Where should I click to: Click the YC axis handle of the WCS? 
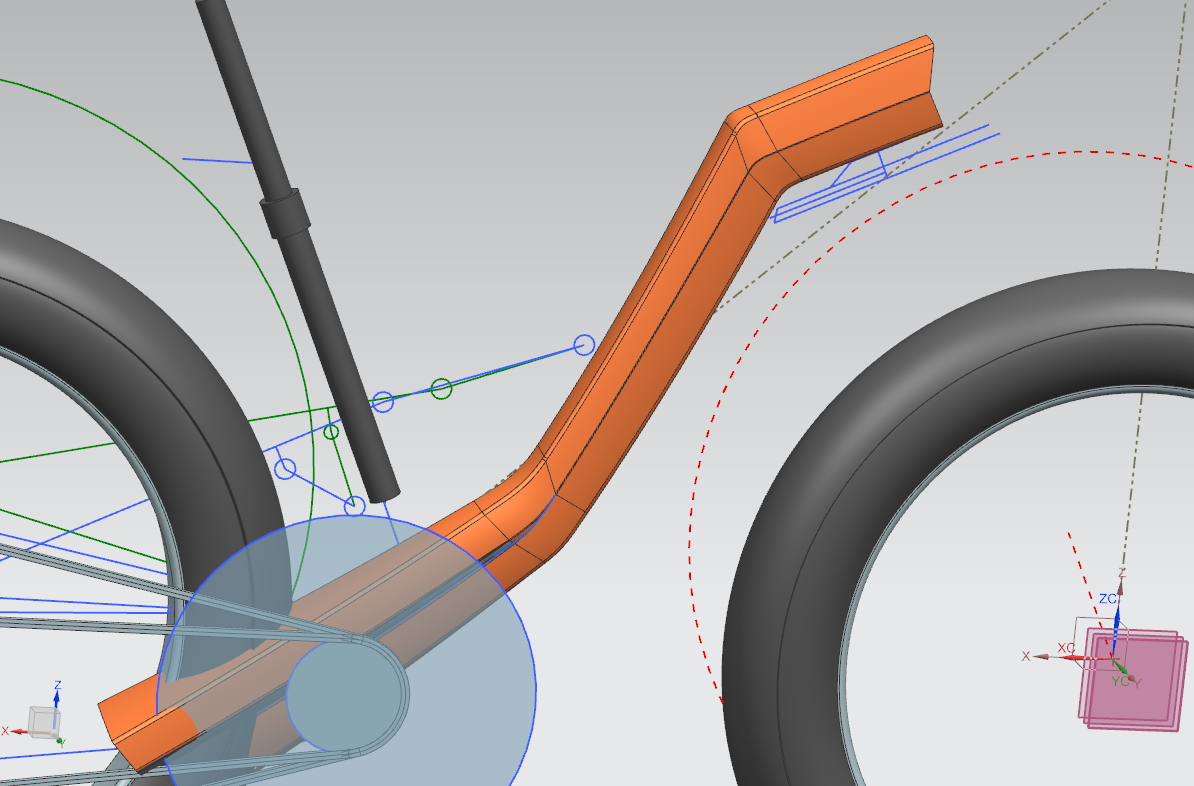[x=1122, y=669]
